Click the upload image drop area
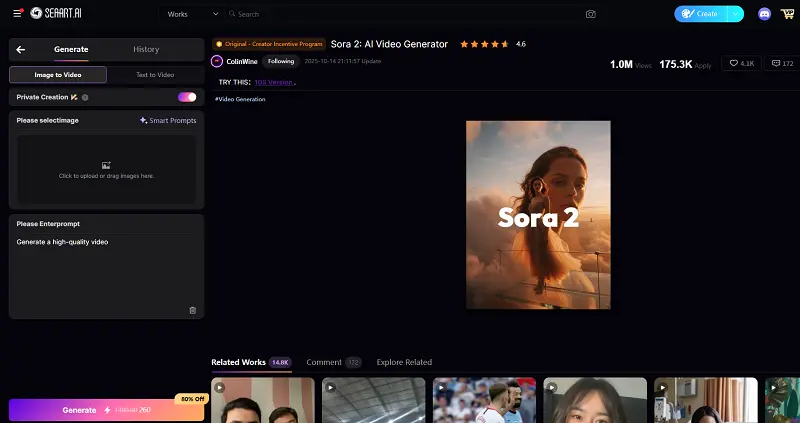 click(x=106, y=169)
